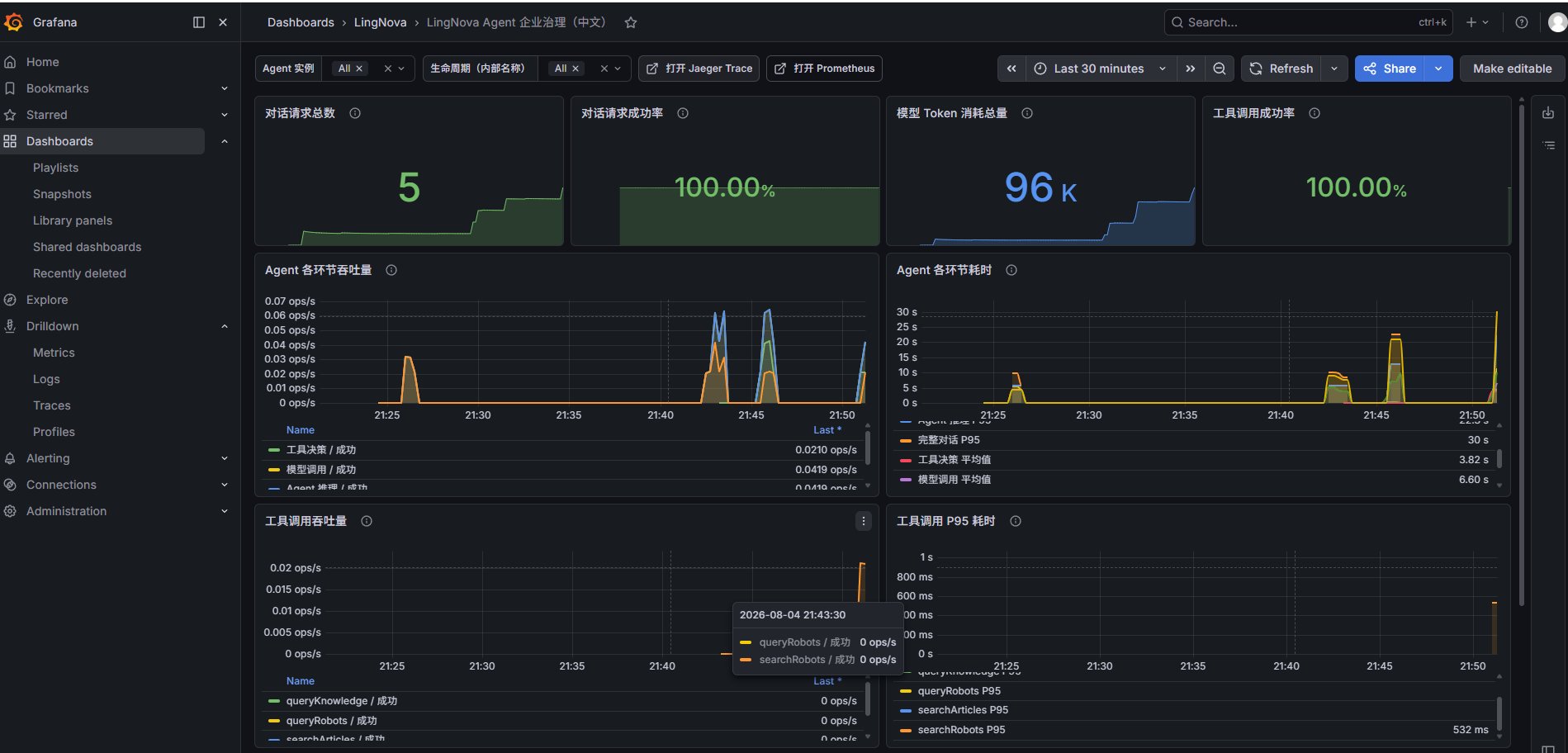The width and height of the screenshot is (1568, 753).
Task: Close the navigation menu with X
Action: [x=223, y=22]
